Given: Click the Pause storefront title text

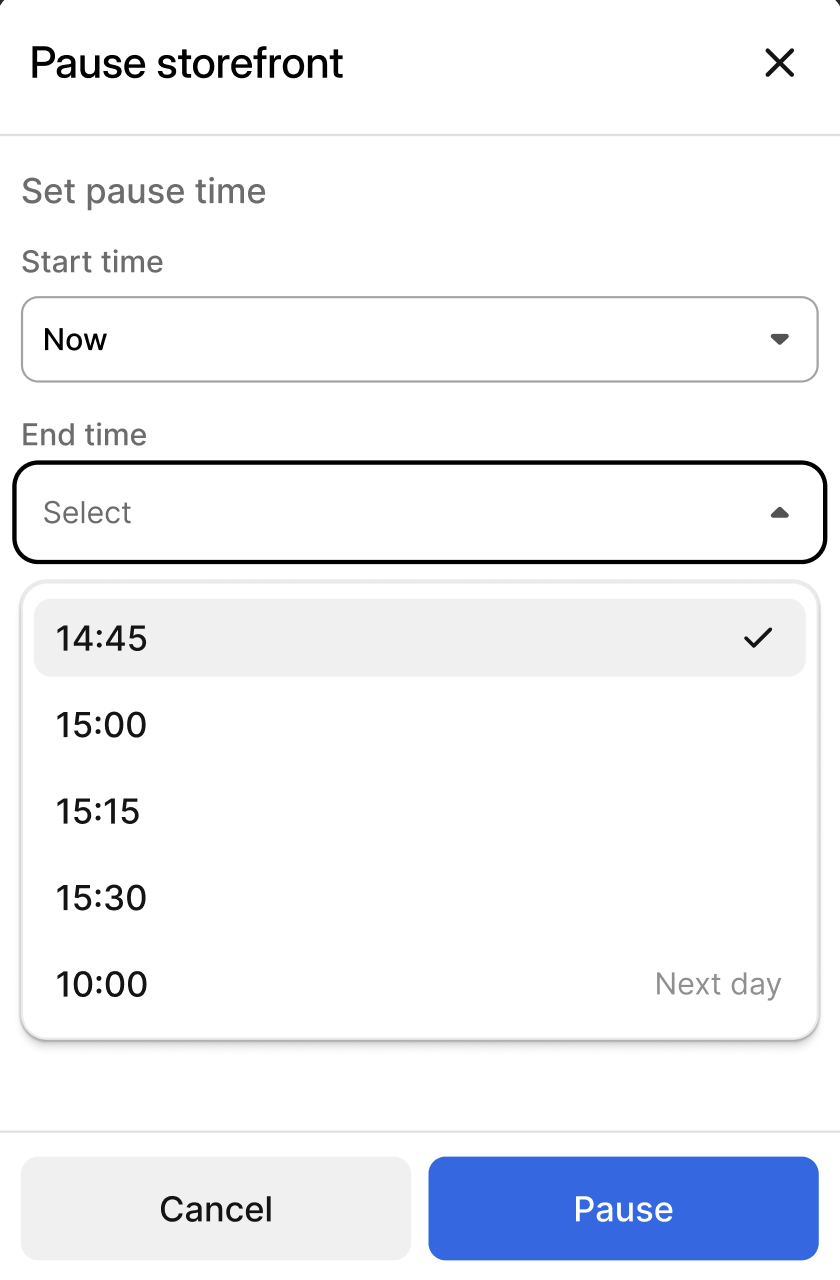Looking at the screenshot, I should [187, 63].
